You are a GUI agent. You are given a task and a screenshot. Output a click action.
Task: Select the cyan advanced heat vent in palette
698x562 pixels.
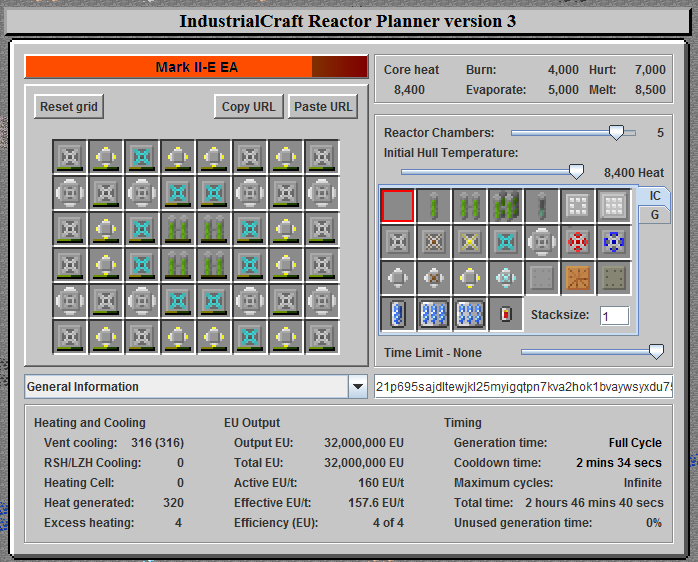(x=505, y=242)
